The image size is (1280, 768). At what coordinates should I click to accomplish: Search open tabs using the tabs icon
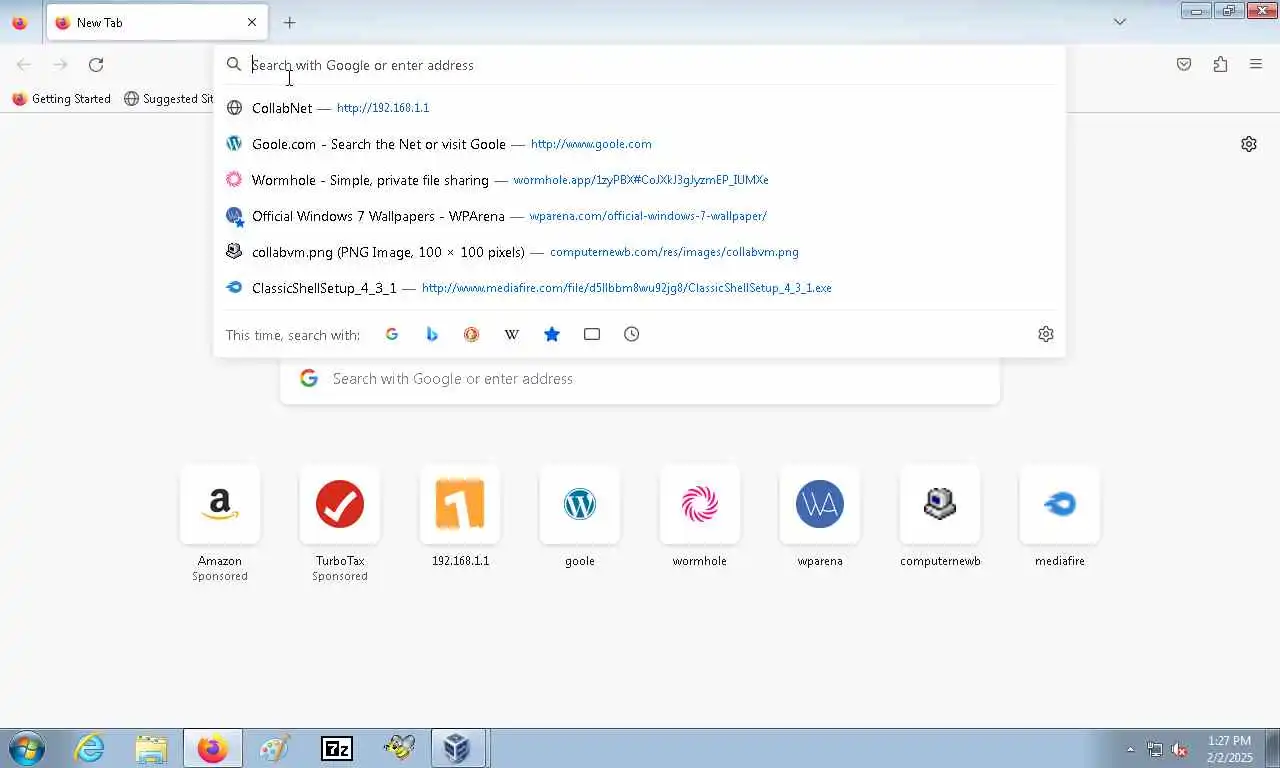coord(592,334)
